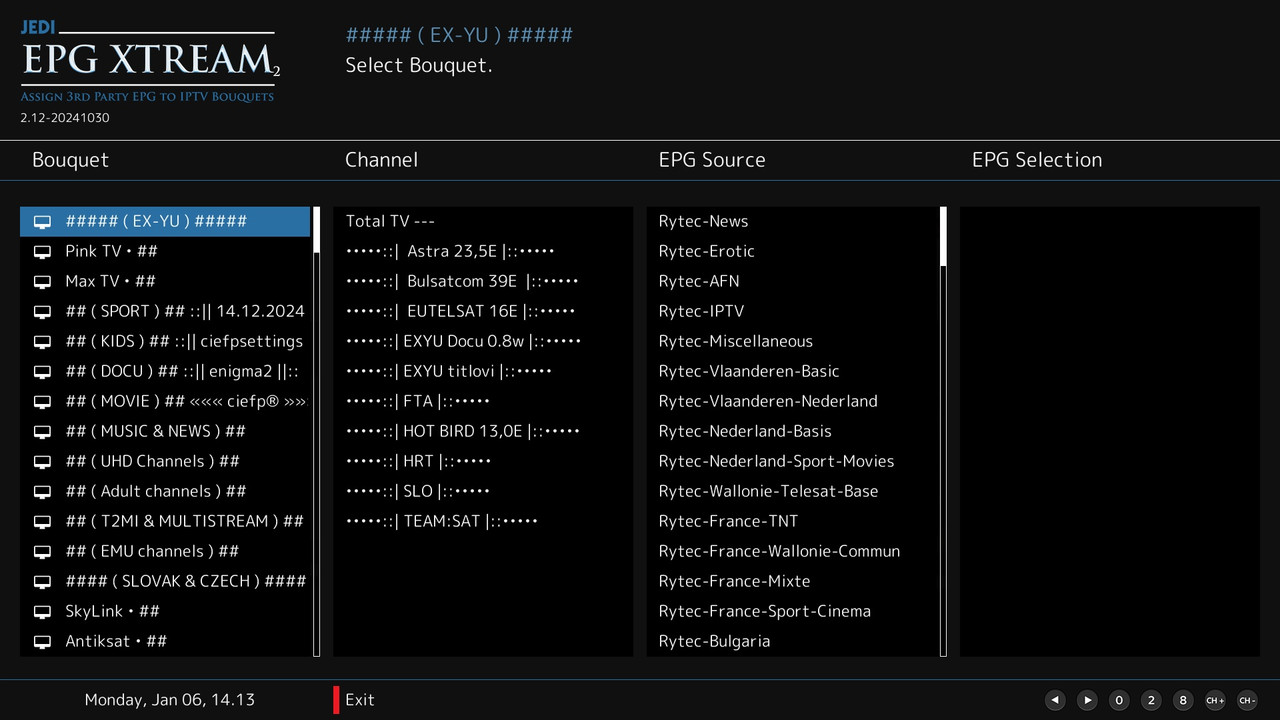Click the TV icon next to ## ( KIDS ) ##
1280x720 pixels.
click(x=42, y=342)
